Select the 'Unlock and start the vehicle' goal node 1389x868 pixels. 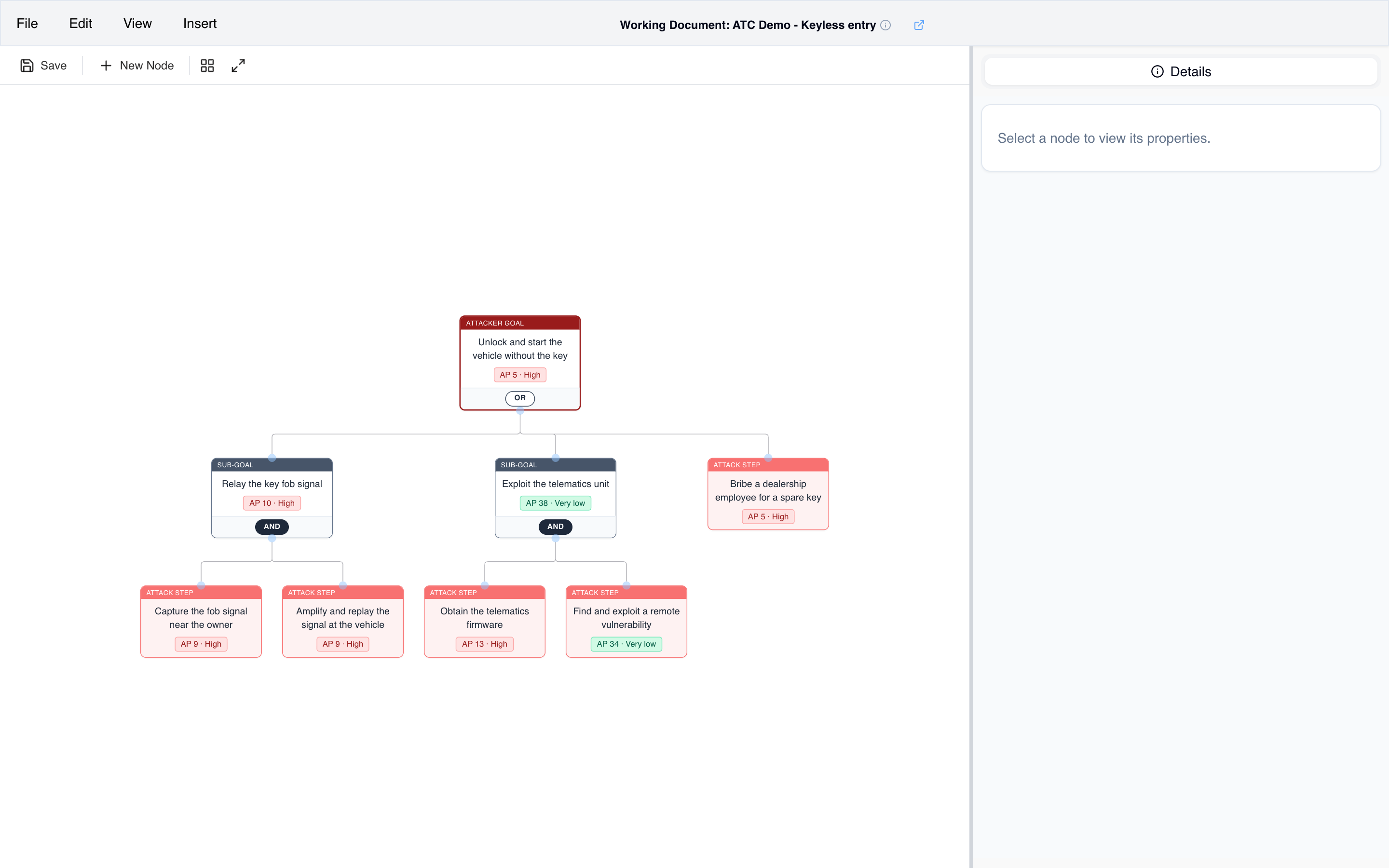tap(520, 362)
